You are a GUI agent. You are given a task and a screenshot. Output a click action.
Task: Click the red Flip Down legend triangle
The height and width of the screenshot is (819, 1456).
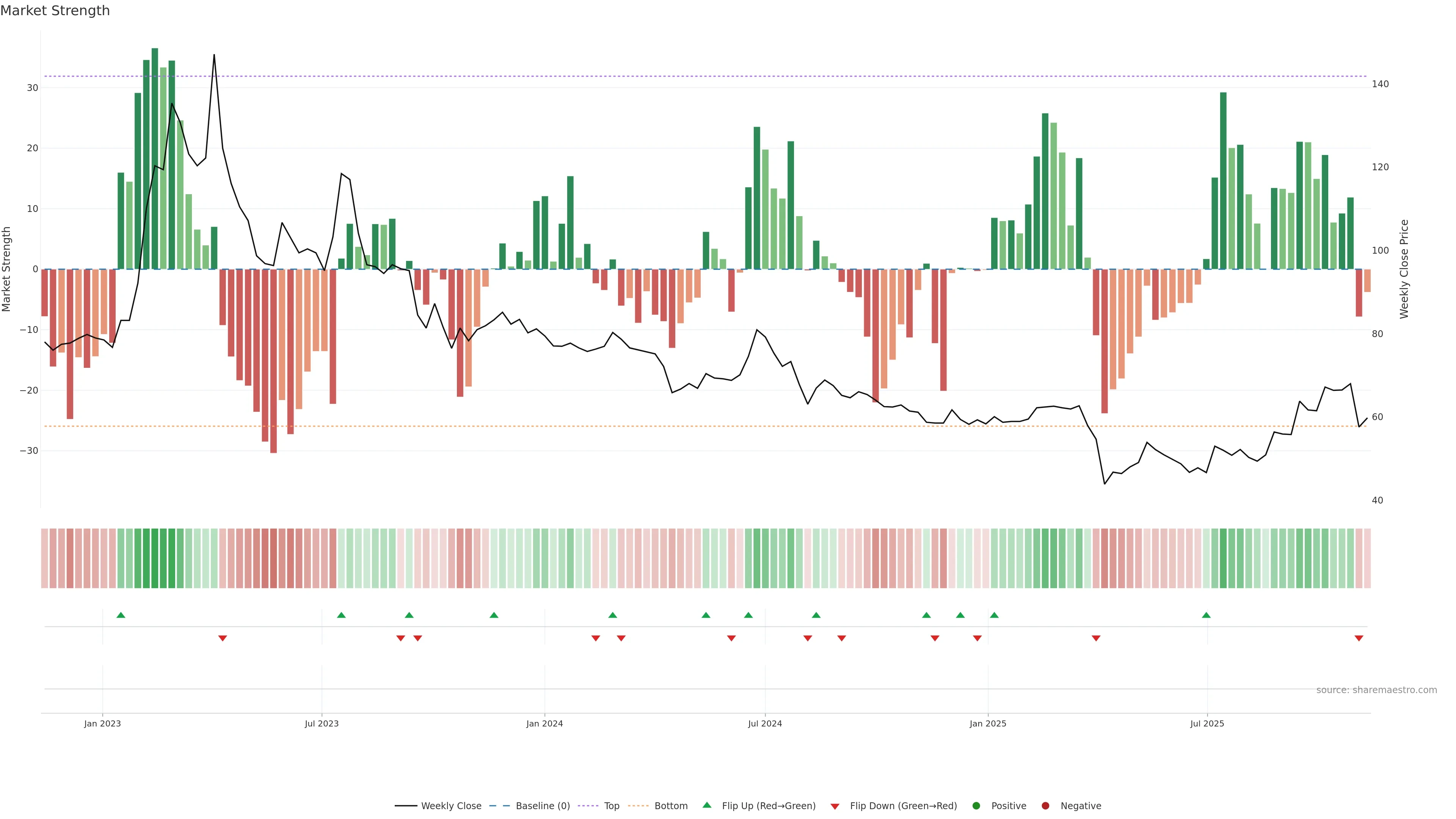pyautogui.click(x=835, y=806)
